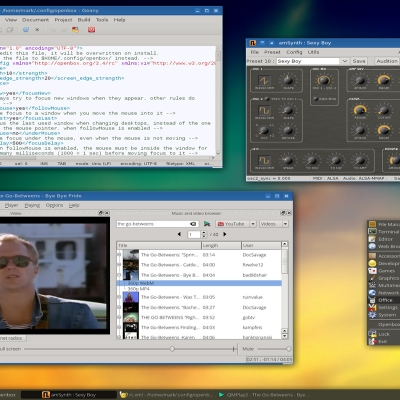Click the page number spin box
Screen dimensions: 400x400
[x=197, y=234]
